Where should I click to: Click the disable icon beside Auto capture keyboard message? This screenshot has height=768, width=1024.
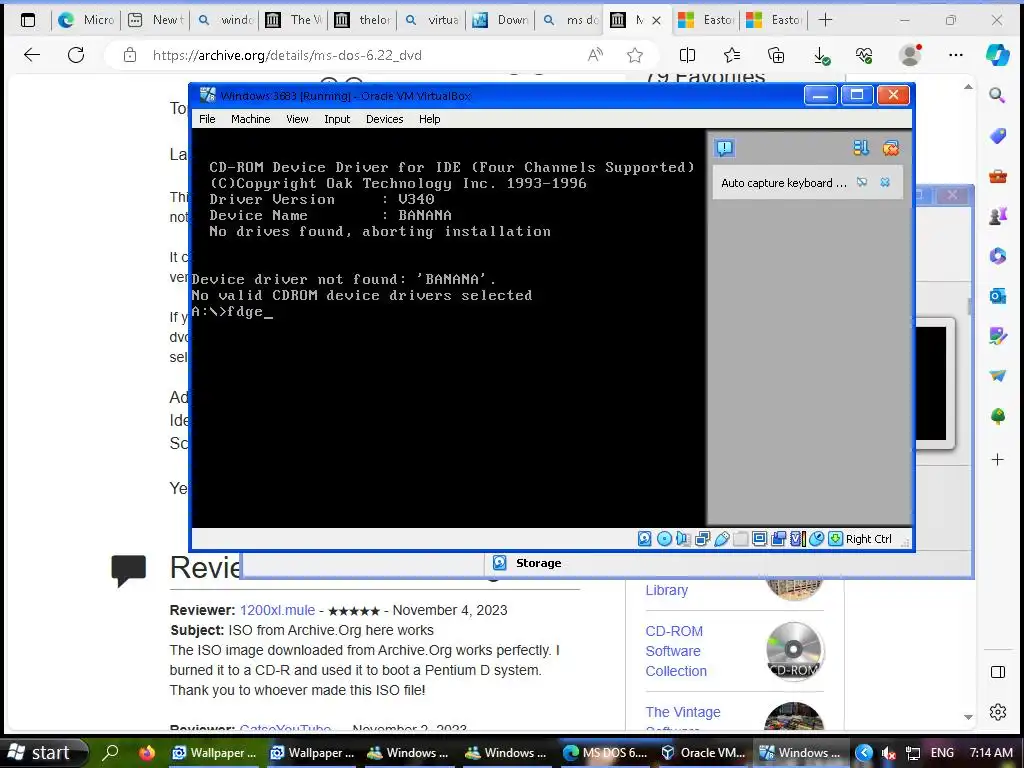pos(862,182)
